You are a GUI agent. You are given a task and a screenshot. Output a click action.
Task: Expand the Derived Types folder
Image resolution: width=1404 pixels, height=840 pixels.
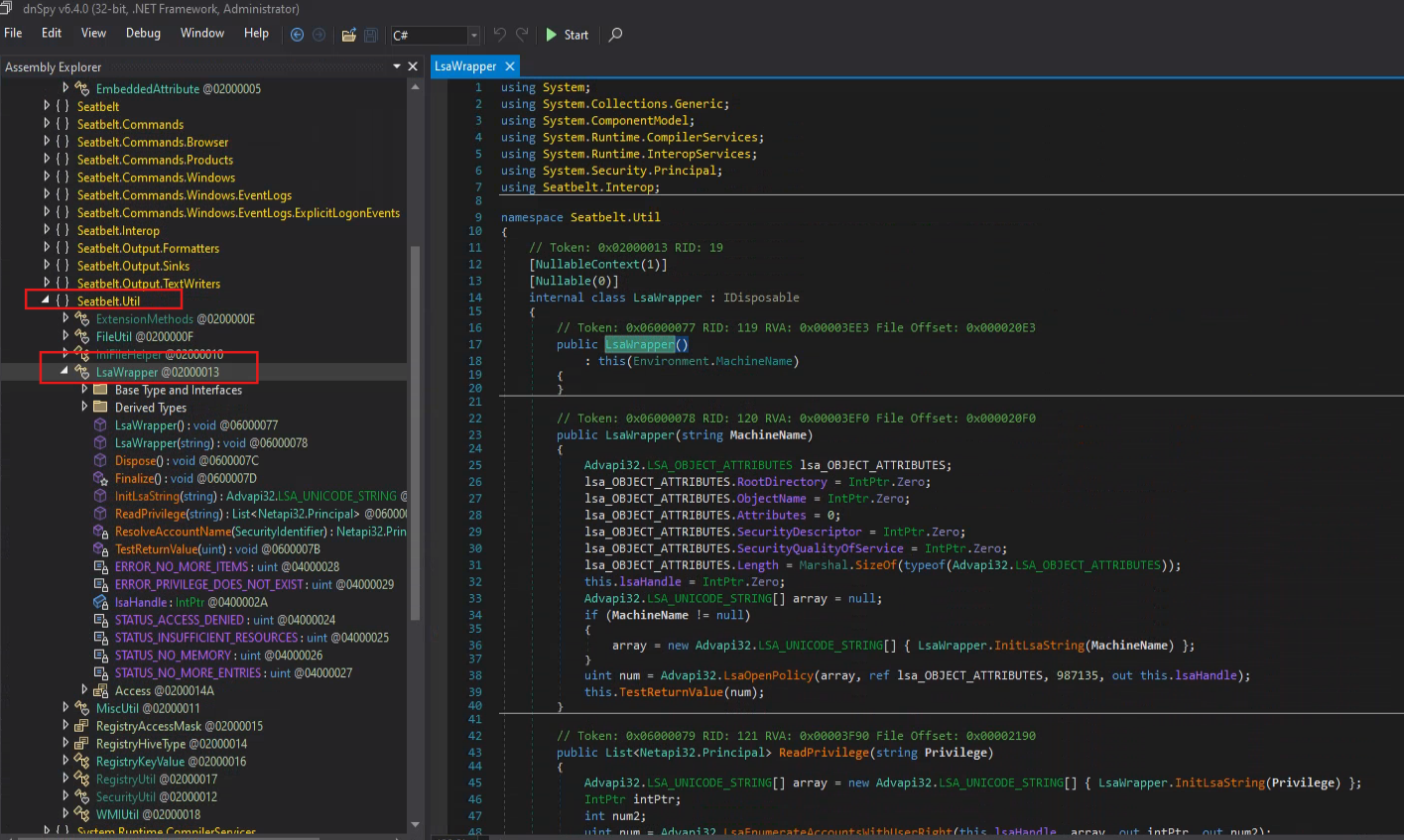click(x=84, y=407)
